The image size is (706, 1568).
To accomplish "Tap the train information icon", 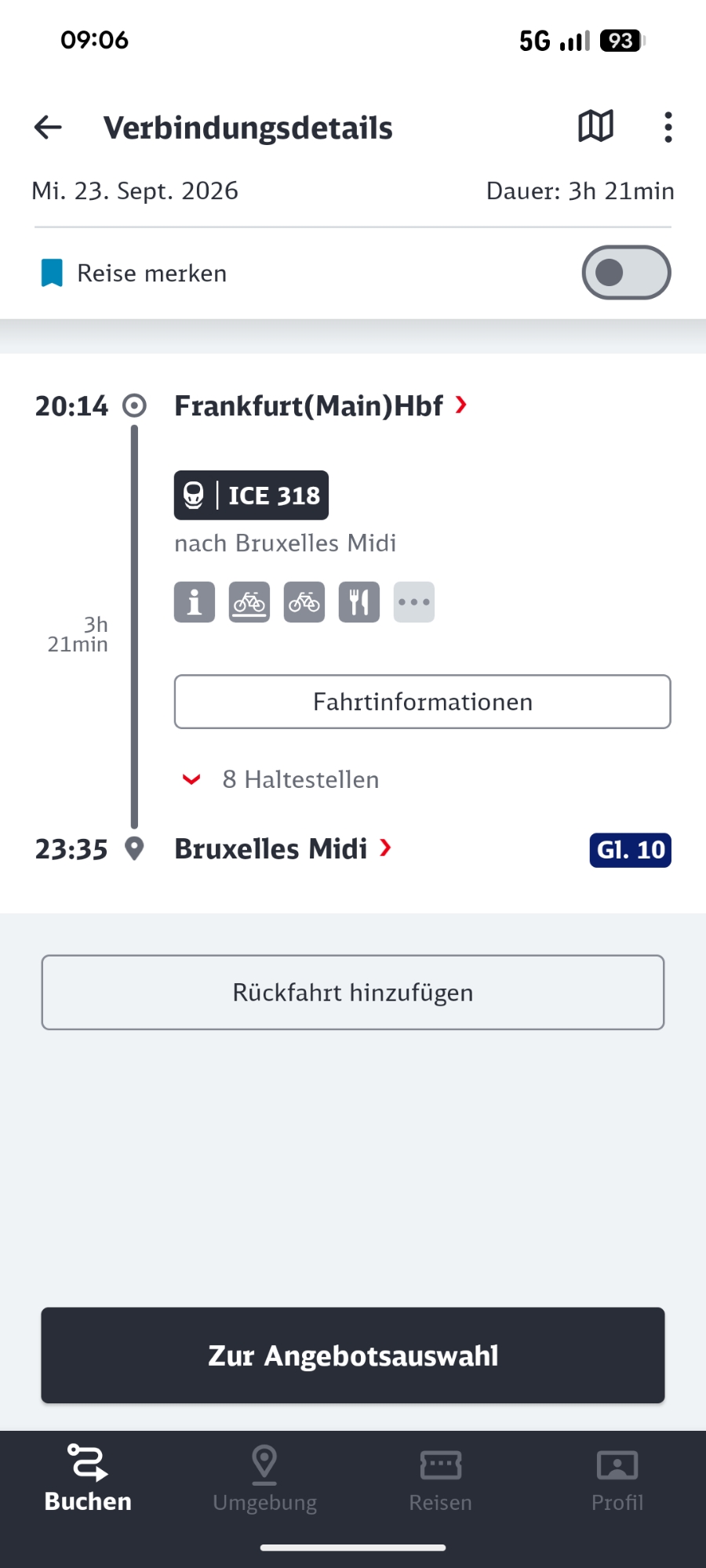I will pyautogui.click(x=195, y=602).
